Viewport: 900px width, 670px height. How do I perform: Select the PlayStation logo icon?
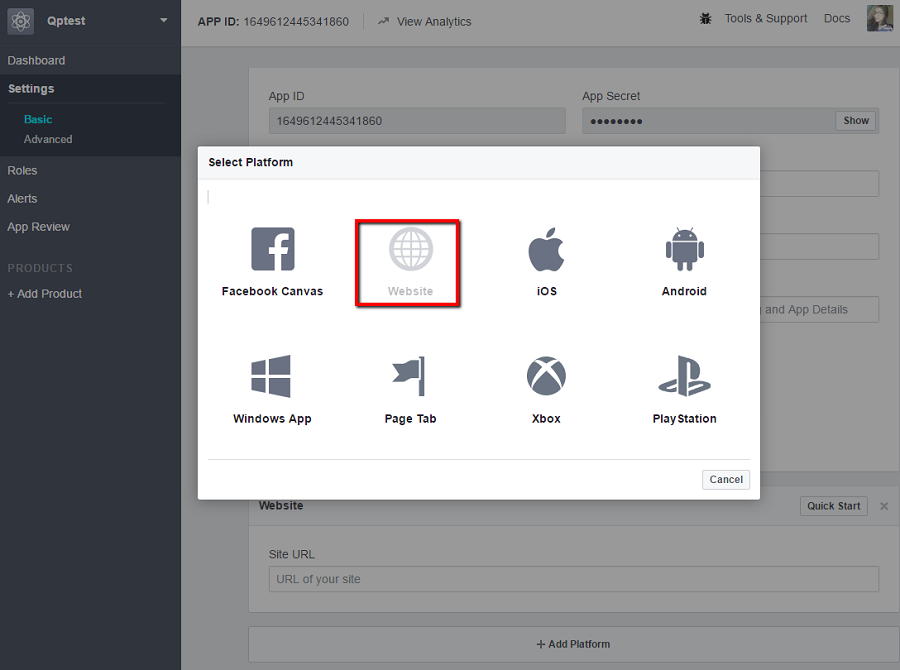(x=684, y=376)
